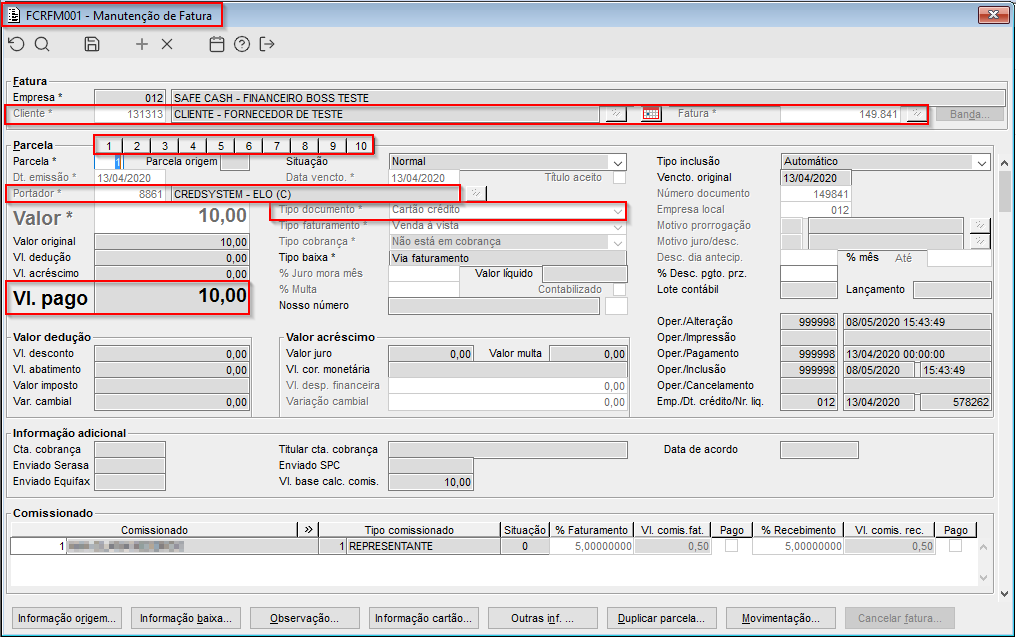The width and height of the screenshot is (1016, 637).
Task: Check the Pago box after Vl. comis. fat.
Action: pos(732,547)
